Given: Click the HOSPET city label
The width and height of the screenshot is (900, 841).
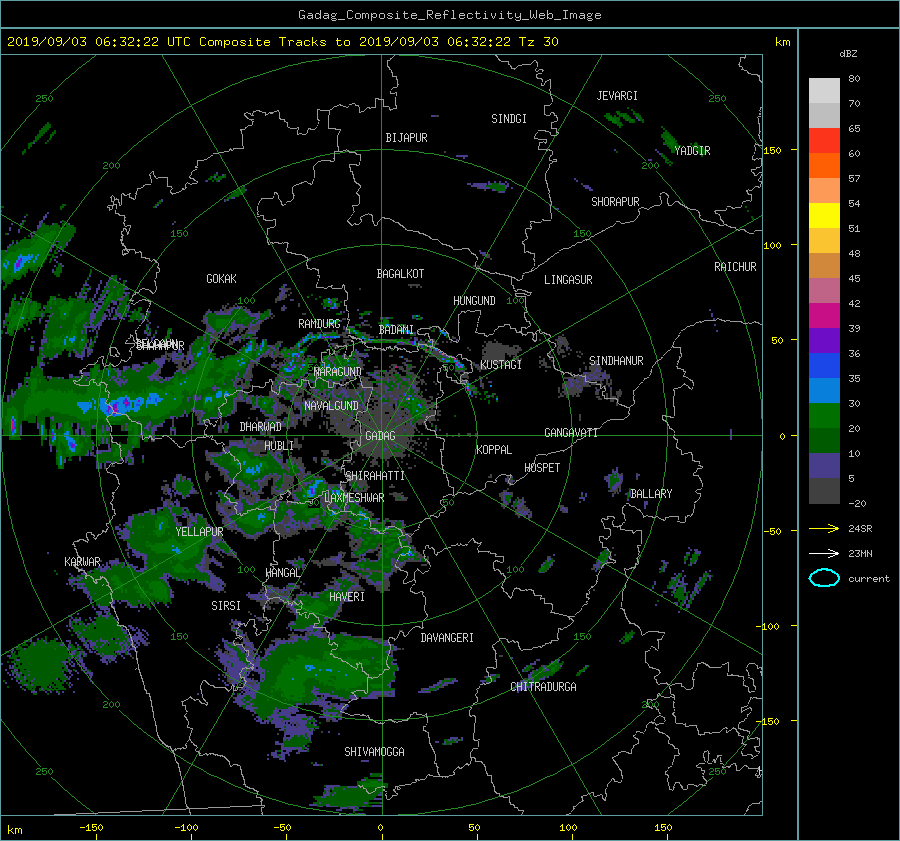Looking at the screenshot, I should click(x=542, y=468).
